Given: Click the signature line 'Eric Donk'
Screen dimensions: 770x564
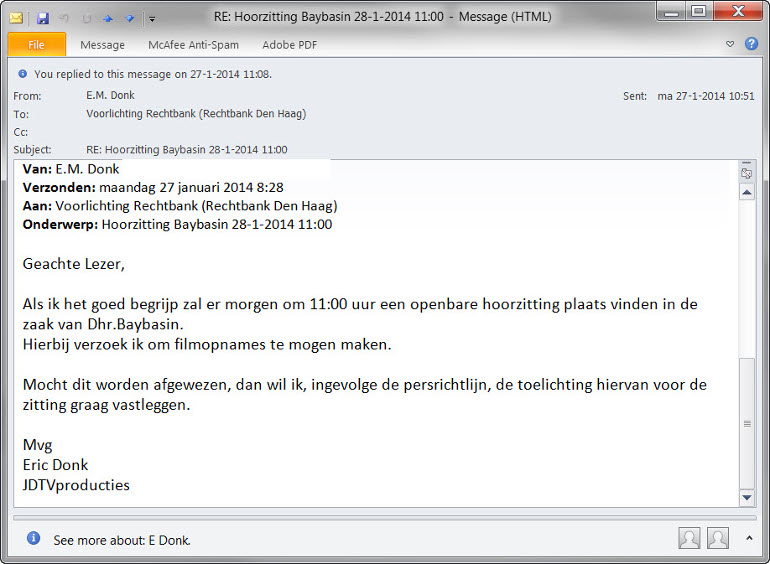Looking at the screenshot, I should (55, 465).
